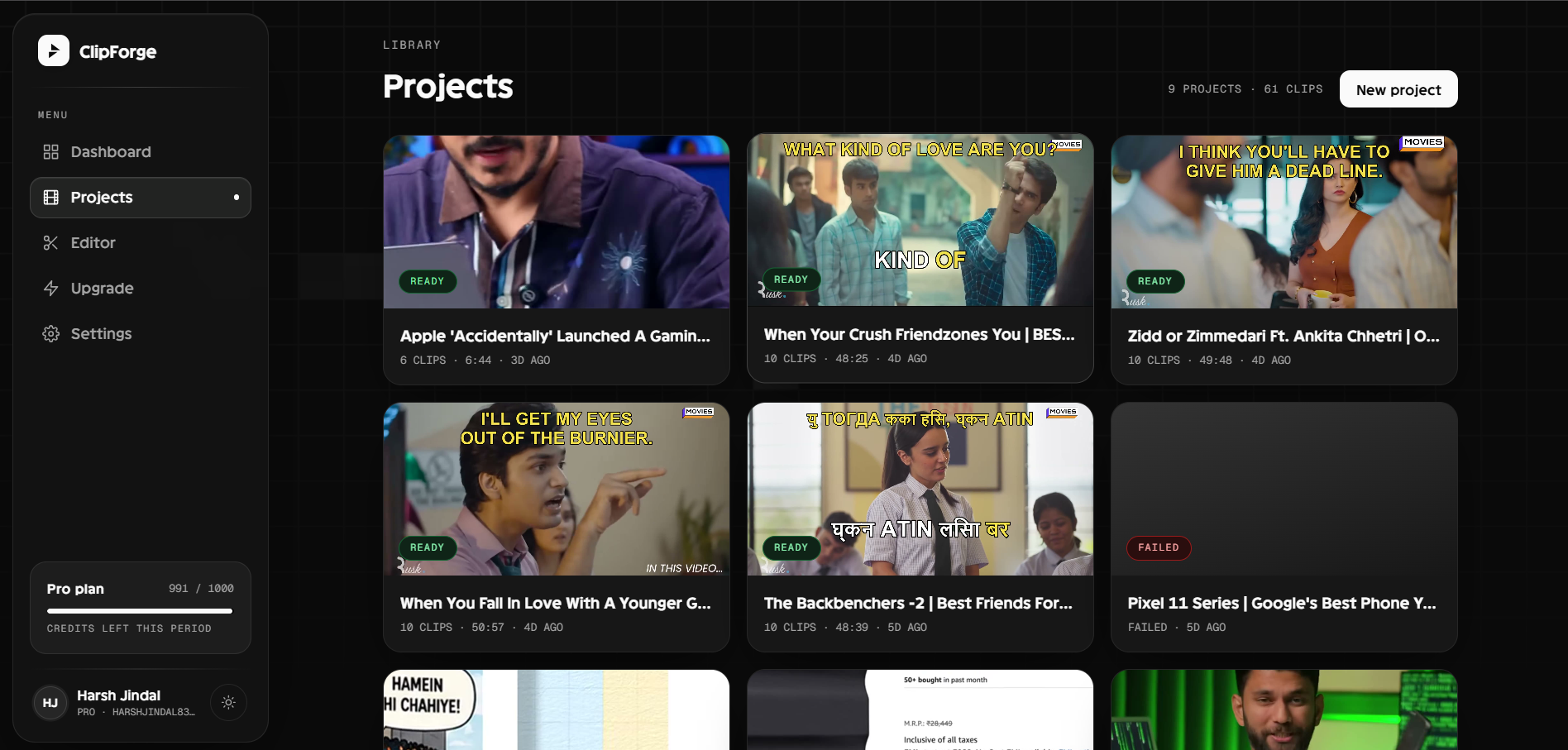Open the 'What kind of love are you' thumbnail
The width and height of the screenshot is (1568, 750).
[x=920, y=220]
